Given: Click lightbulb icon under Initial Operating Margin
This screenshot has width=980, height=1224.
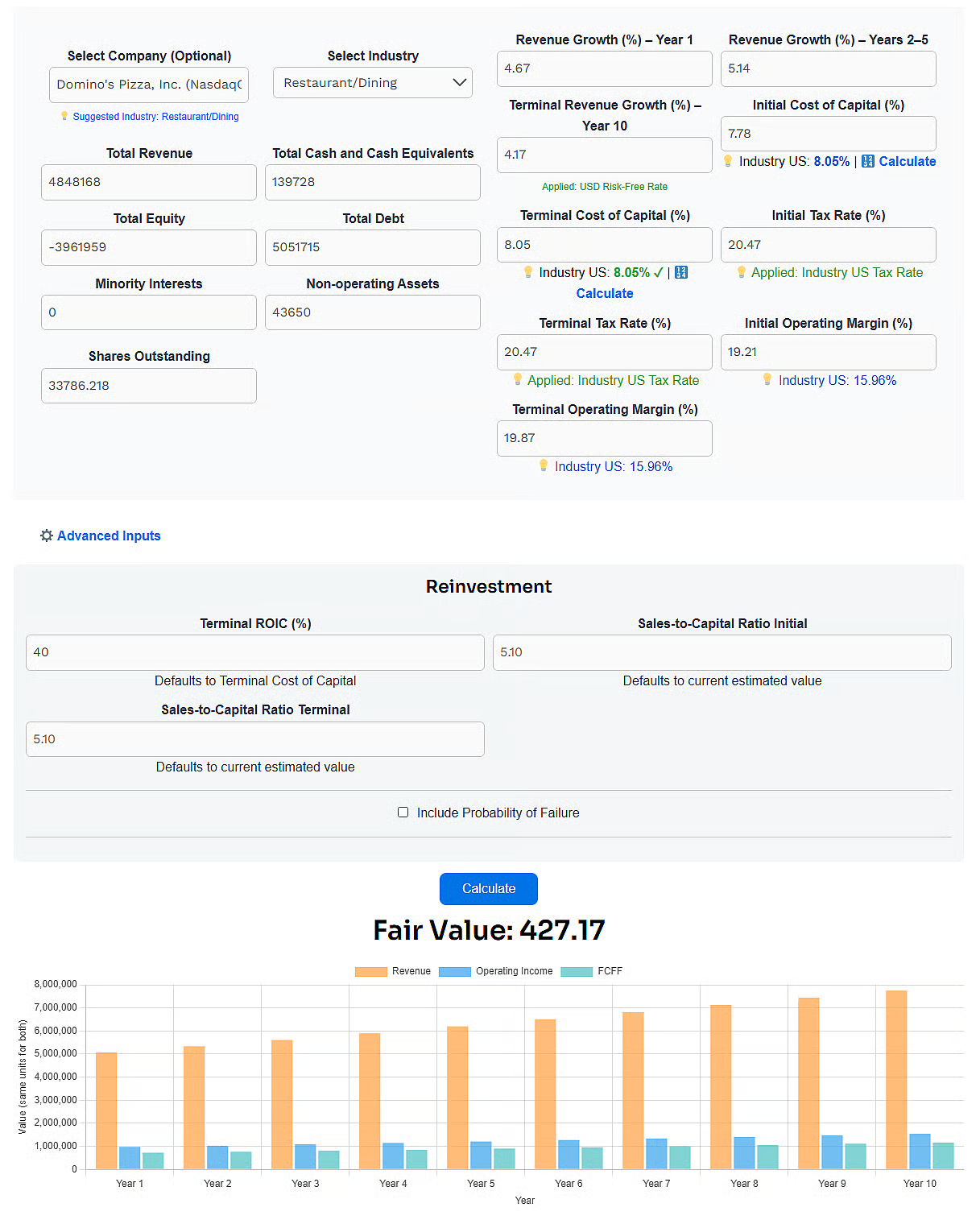Looking at the screenshot, I should (x=767, y=379).
